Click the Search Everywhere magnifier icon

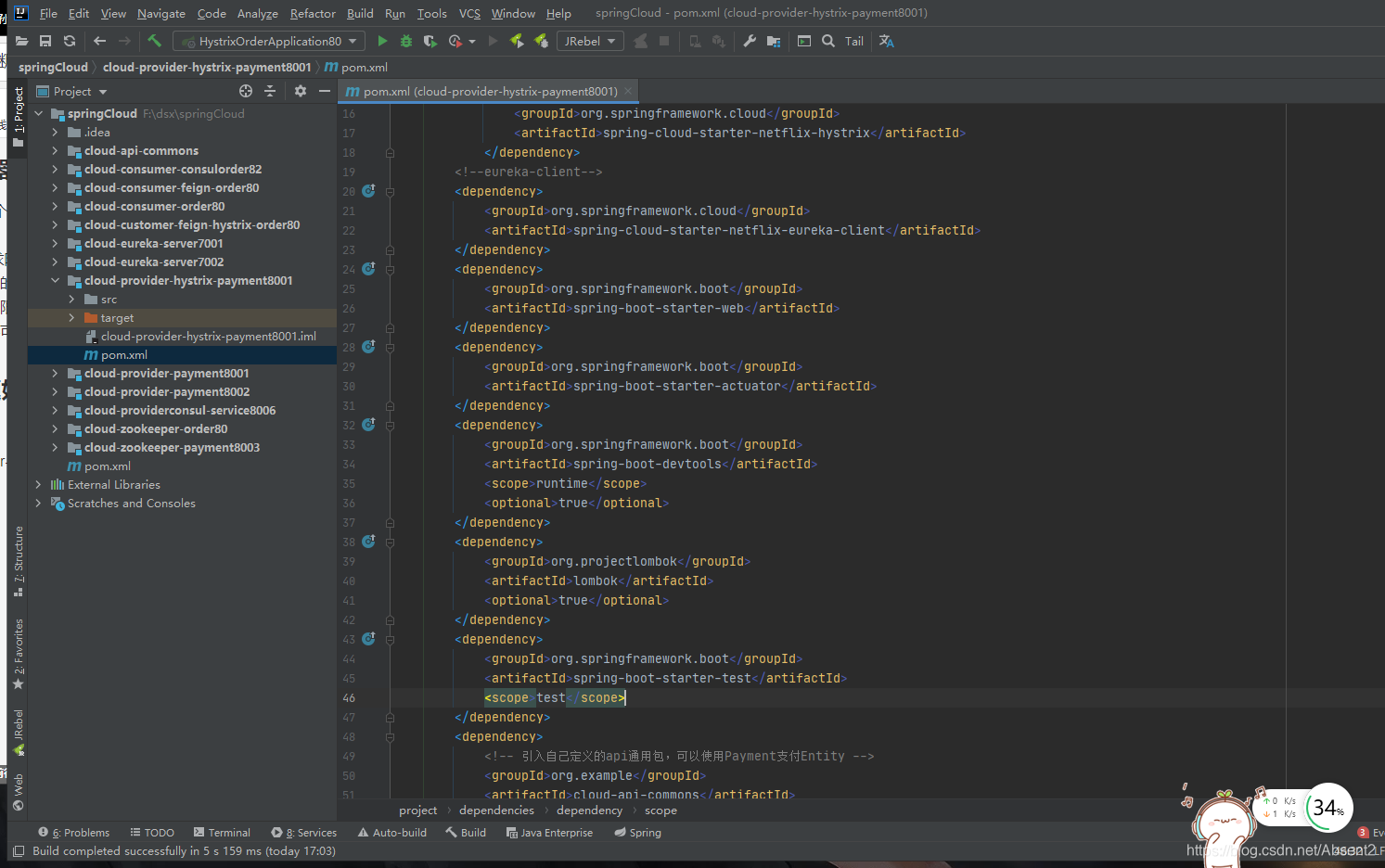(828, 41)
